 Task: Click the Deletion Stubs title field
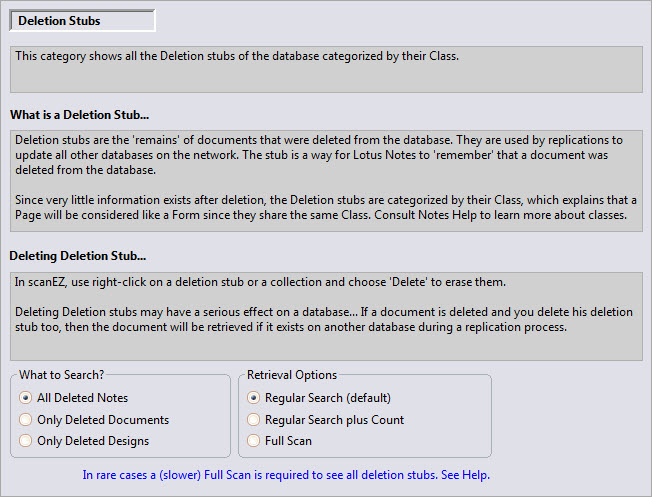click(x=82, y=21)
